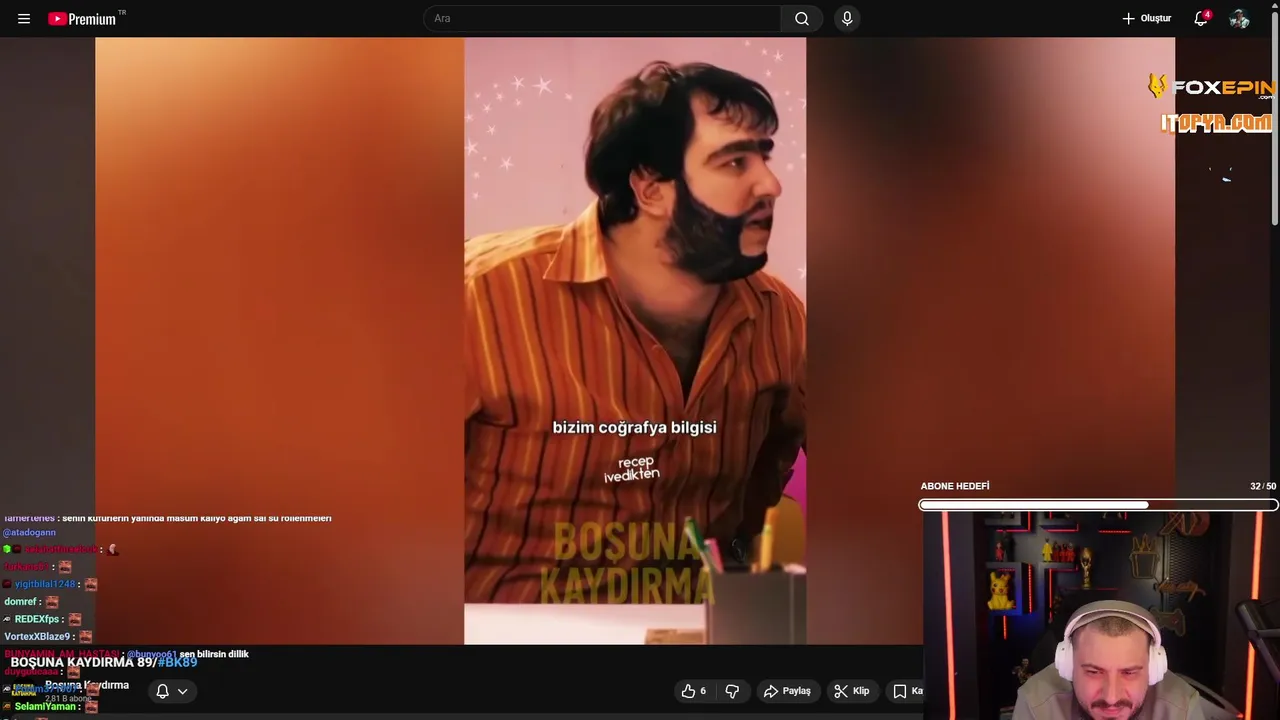Click chat username SelamiYaman

[x=45, y=707]
